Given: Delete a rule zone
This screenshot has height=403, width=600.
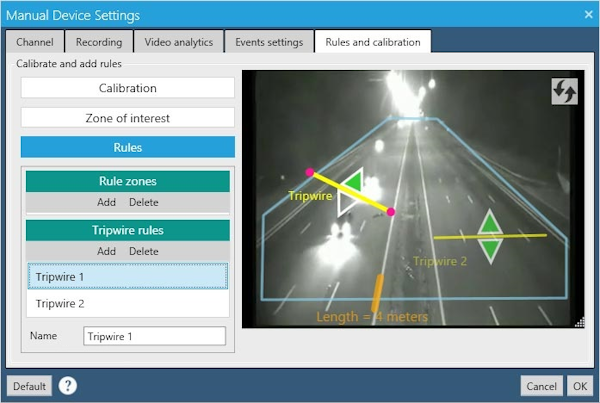Looking at the screenshot, I should point(144,202).
